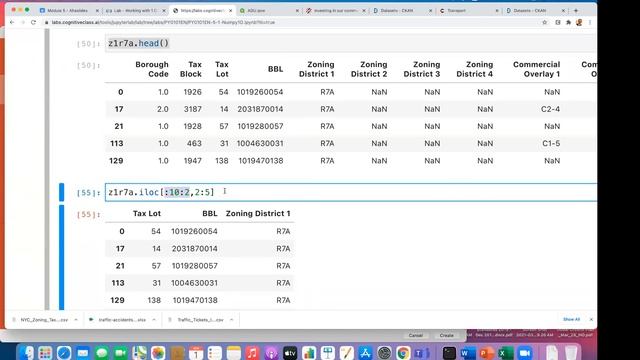This screenshot has width=640, height=360.
Task: Open Notes from the Dock
Action: click(x=234, y=353)
